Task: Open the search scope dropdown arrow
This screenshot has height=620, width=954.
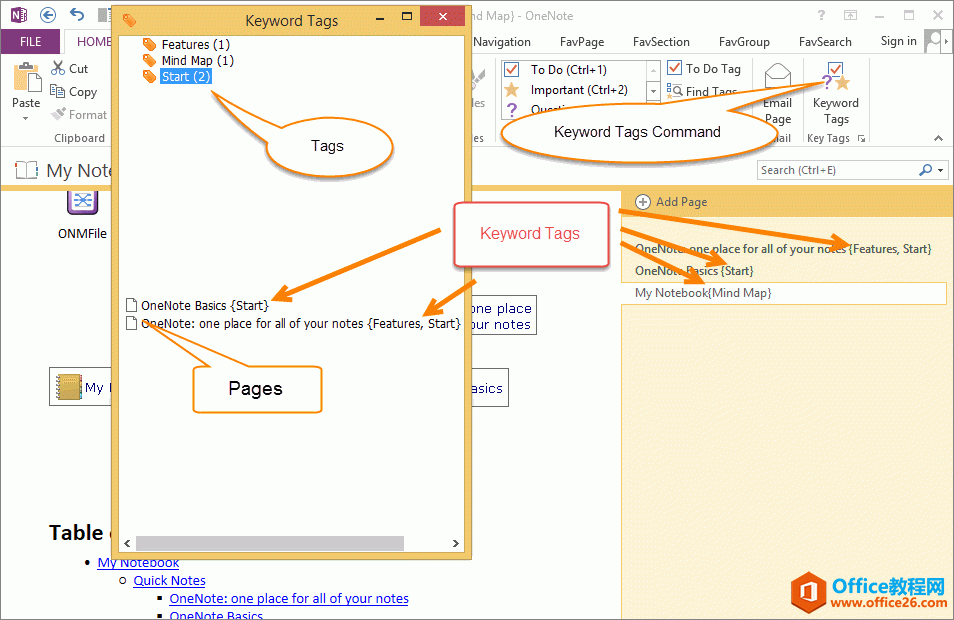Action: (941, 170)
